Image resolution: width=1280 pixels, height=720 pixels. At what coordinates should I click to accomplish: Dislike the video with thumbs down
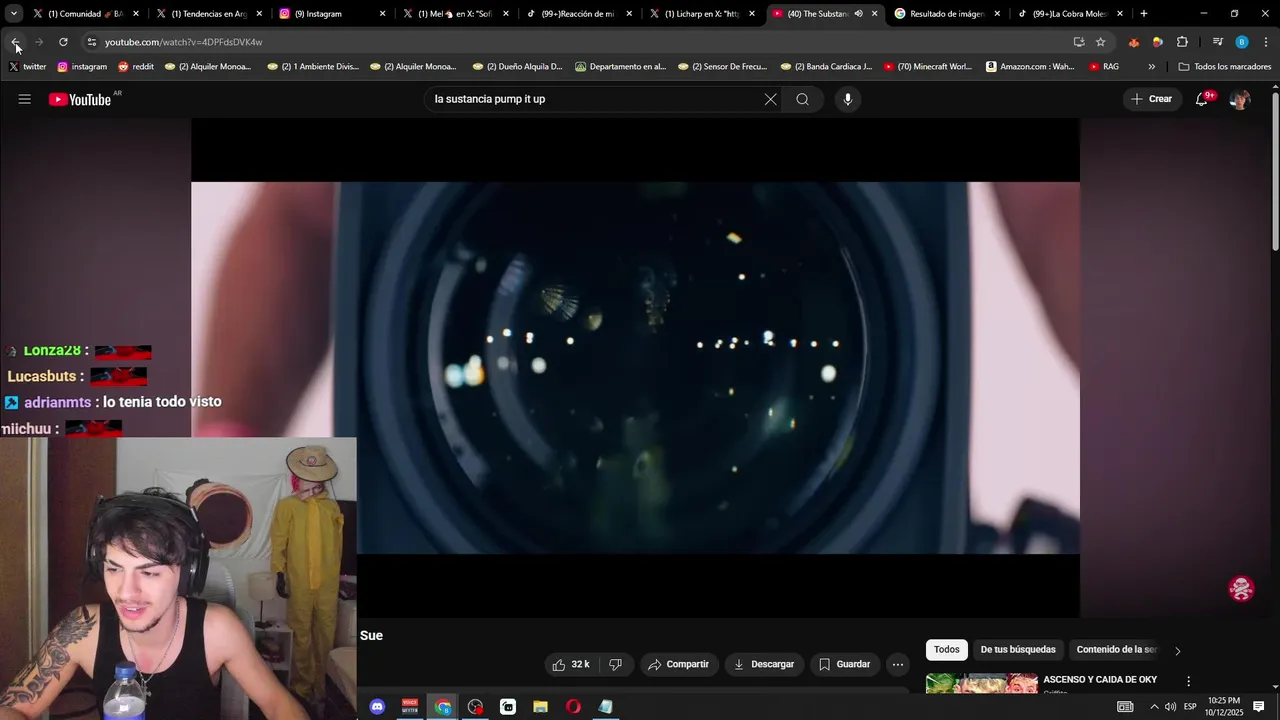616,664
